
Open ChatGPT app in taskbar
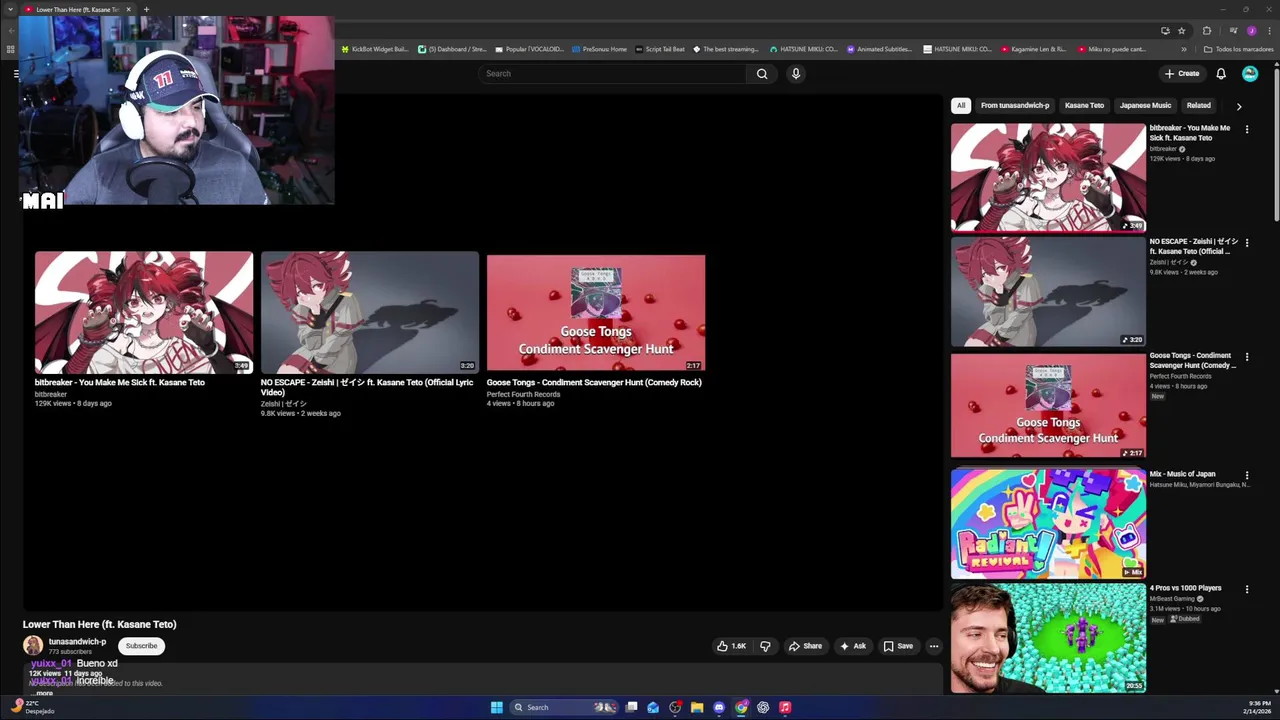pyautogui.click(x=763, y=707)
